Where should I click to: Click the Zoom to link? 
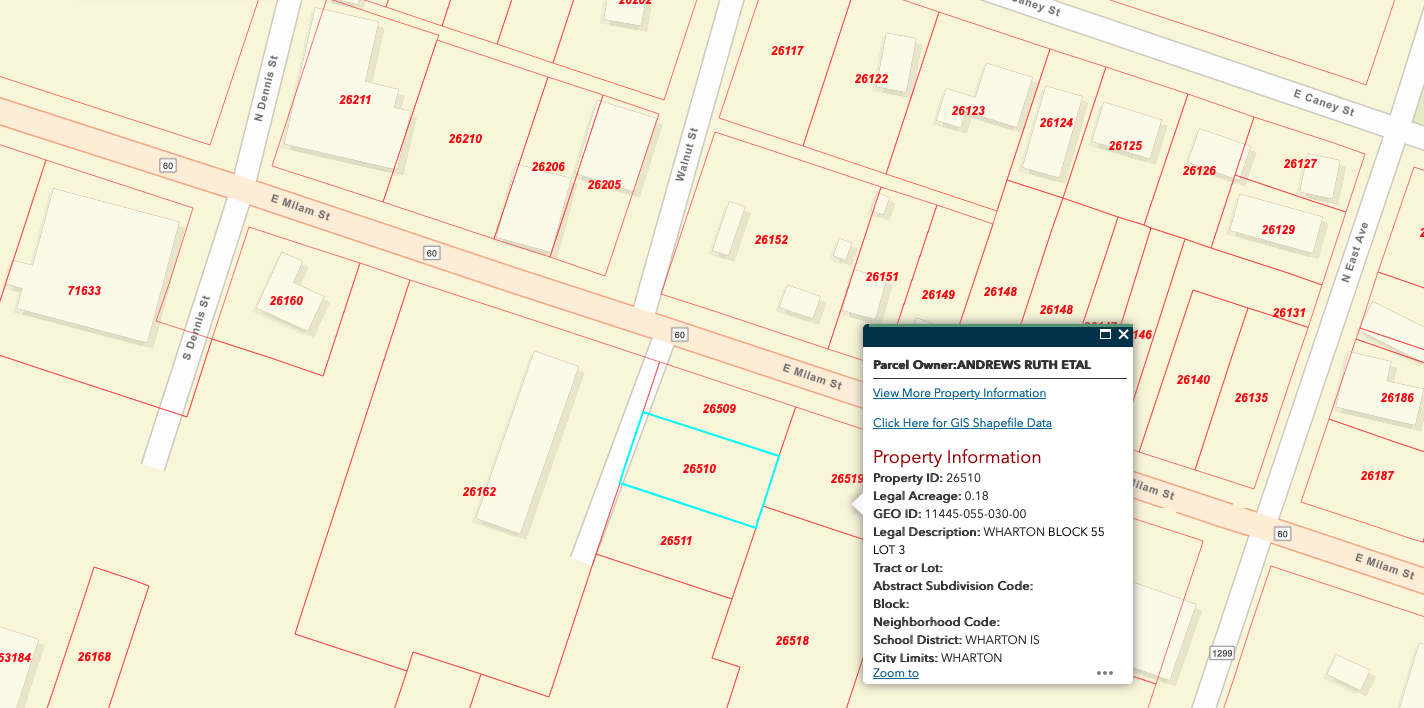pyautogui.click(x=895, y=673)
